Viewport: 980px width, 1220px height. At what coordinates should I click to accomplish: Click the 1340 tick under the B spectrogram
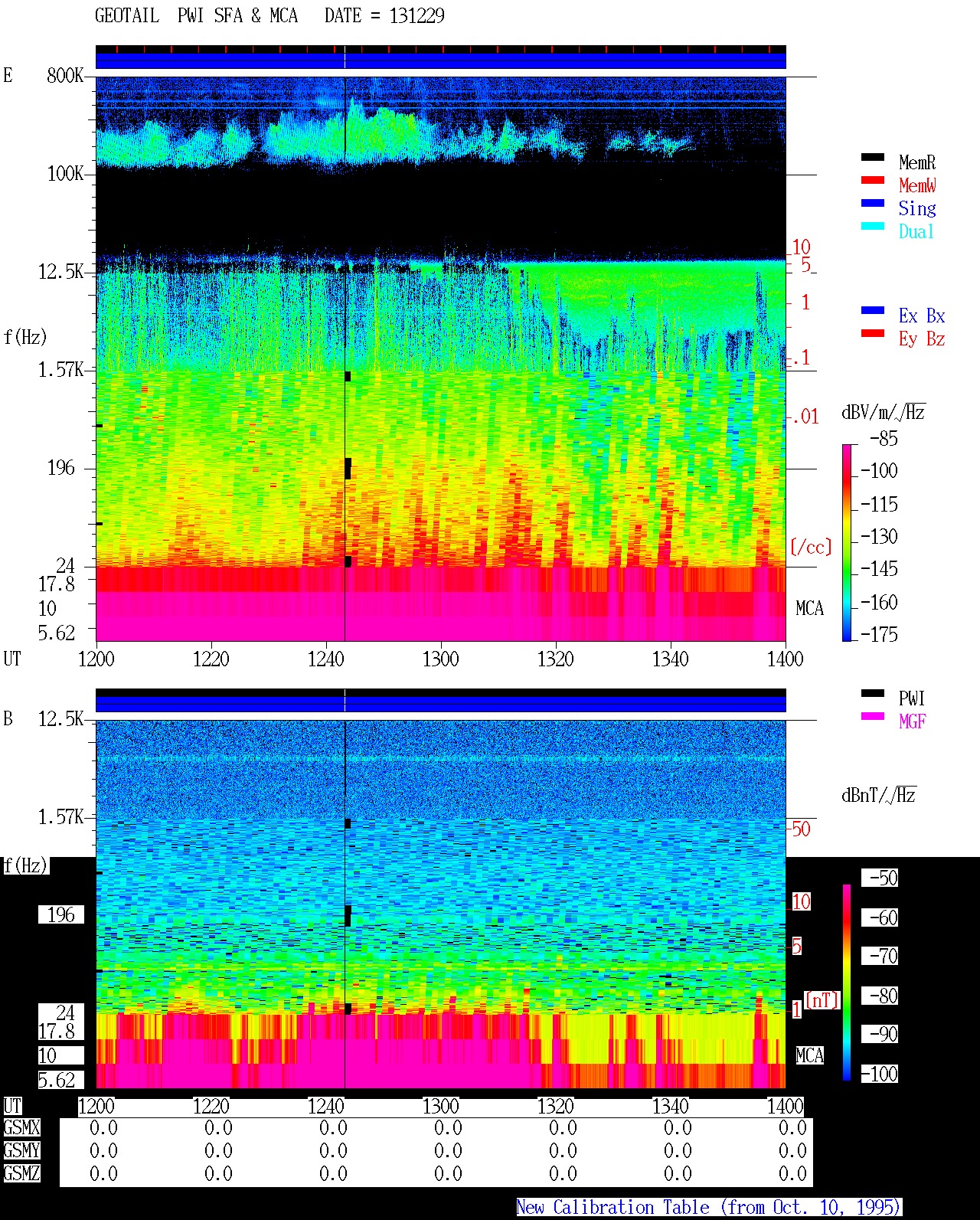tap(670, 1107)
